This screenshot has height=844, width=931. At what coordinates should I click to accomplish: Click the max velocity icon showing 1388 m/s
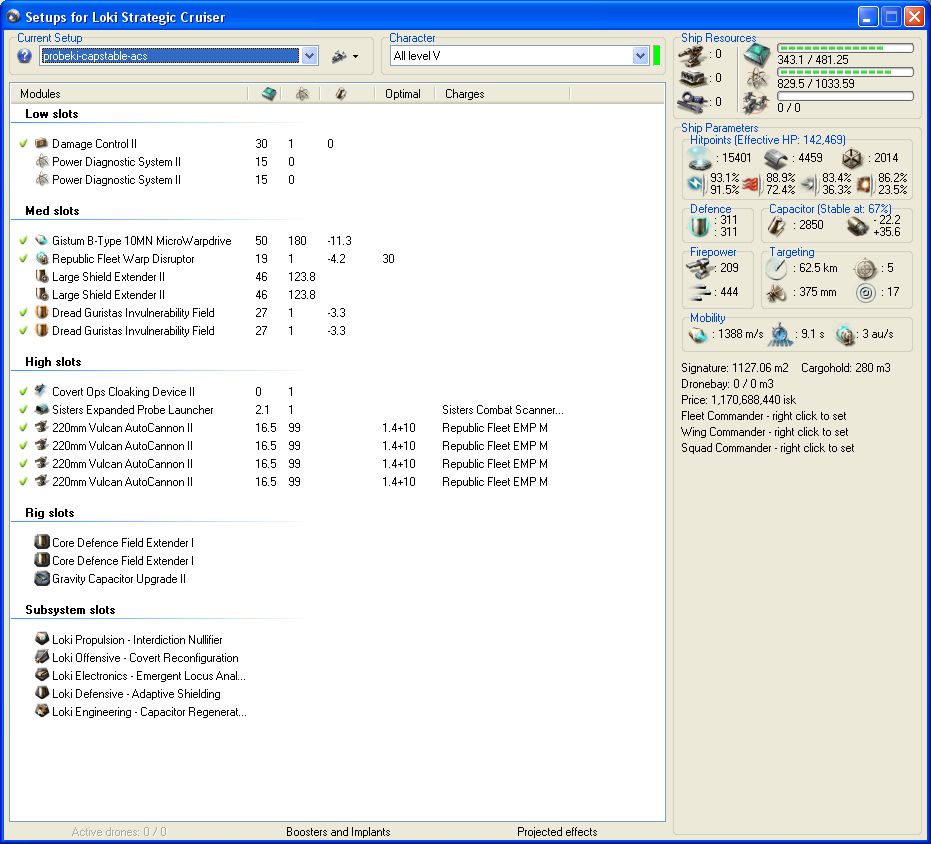[698, 334]
